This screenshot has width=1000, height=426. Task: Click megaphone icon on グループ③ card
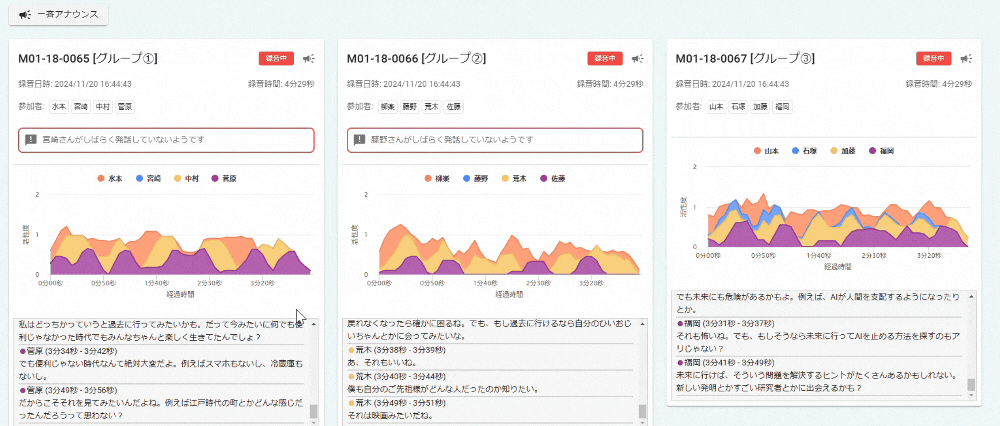pyautogui.click(x=967, y=59)
